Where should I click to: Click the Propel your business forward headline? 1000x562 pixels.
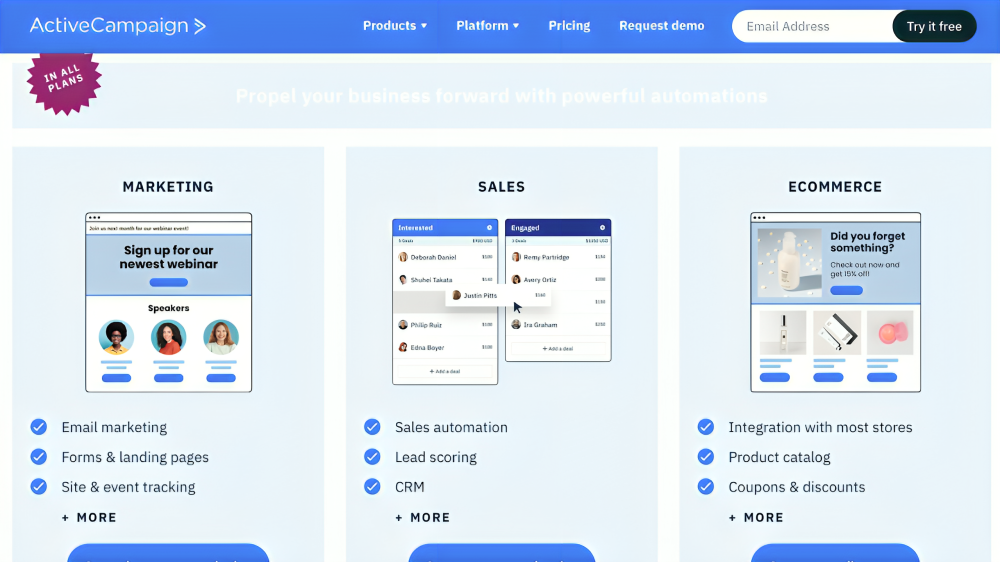coord(502,96)
